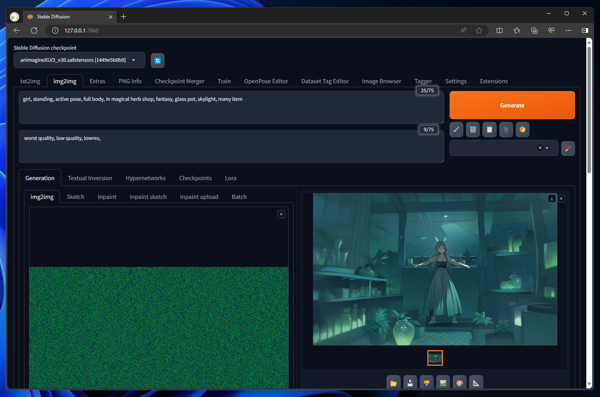
Task: Open browser settings and more menu
Action: tap(569, 31)
